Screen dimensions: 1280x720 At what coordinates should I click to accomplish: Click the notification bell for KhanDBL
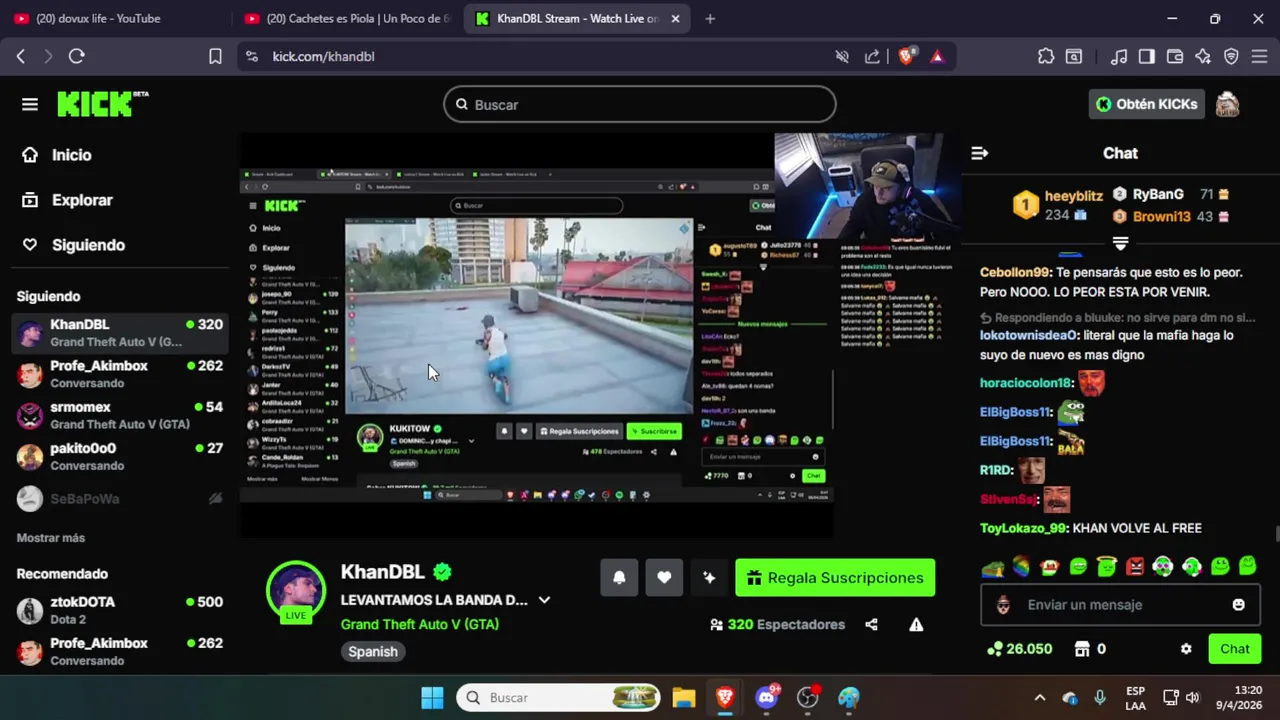(x=619, y=577)
